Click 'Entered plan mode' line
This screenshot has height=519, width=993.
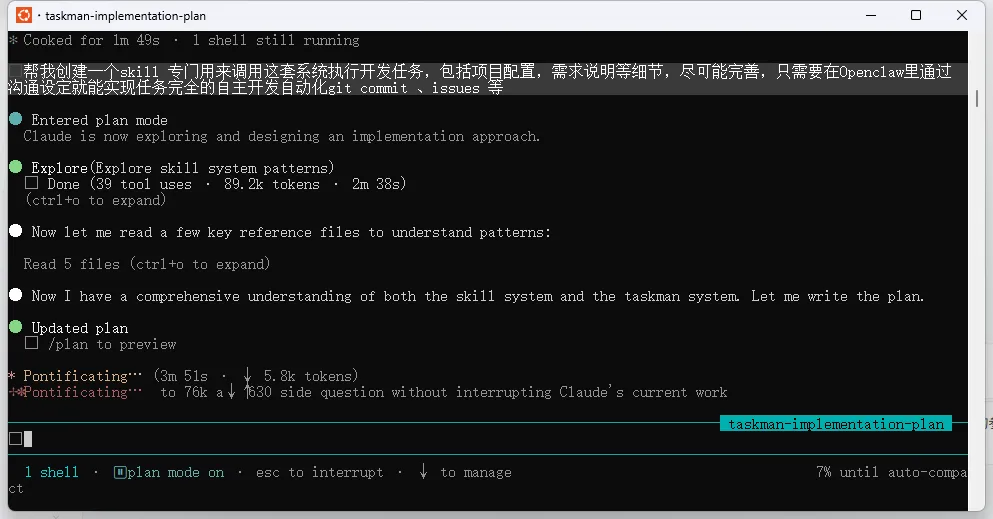99,120
